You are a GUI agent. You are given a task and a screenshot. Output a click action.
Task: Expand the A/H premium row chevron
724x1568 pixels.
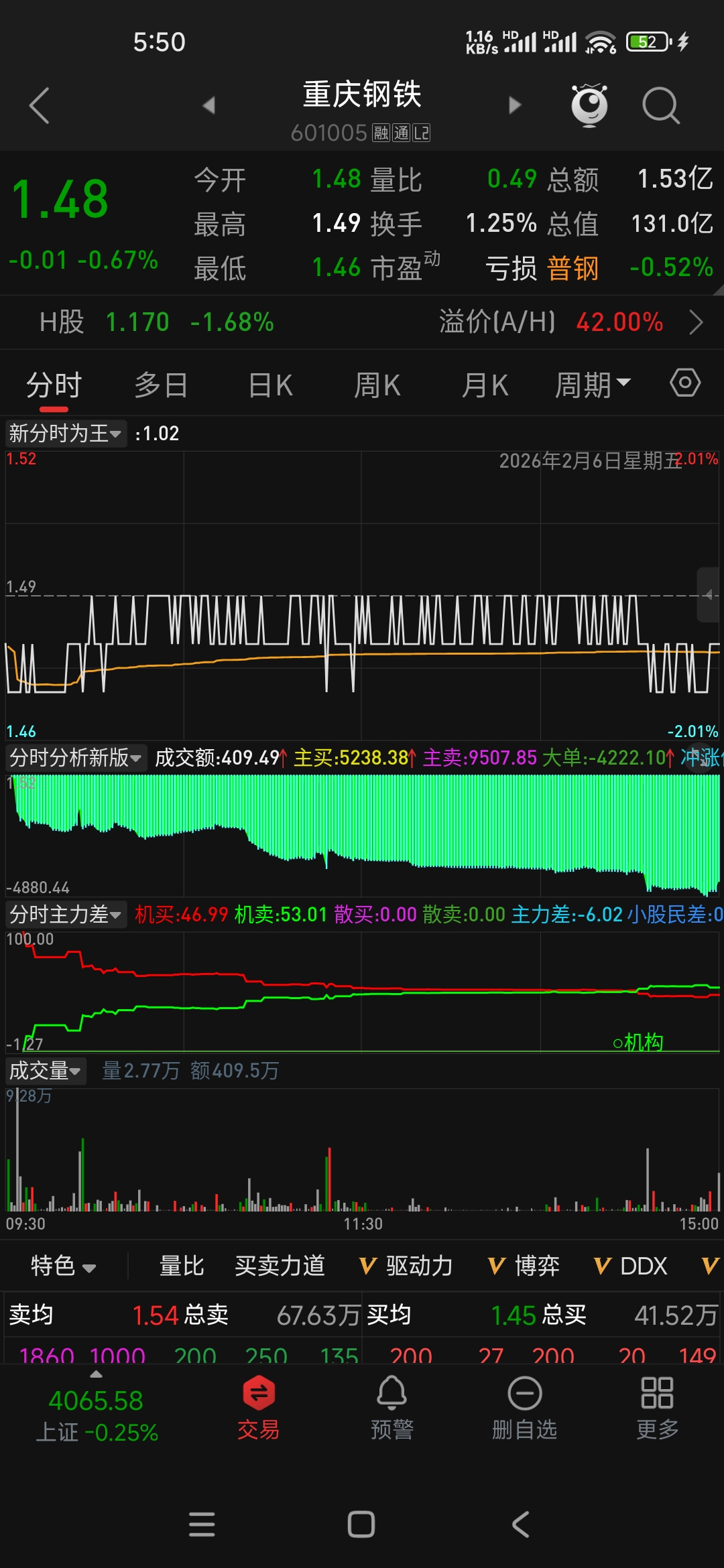point(697,322)
